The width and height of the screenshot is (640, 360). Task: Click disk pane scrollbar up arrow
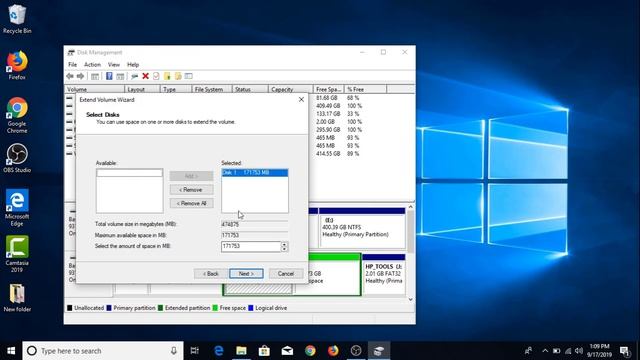411,207
